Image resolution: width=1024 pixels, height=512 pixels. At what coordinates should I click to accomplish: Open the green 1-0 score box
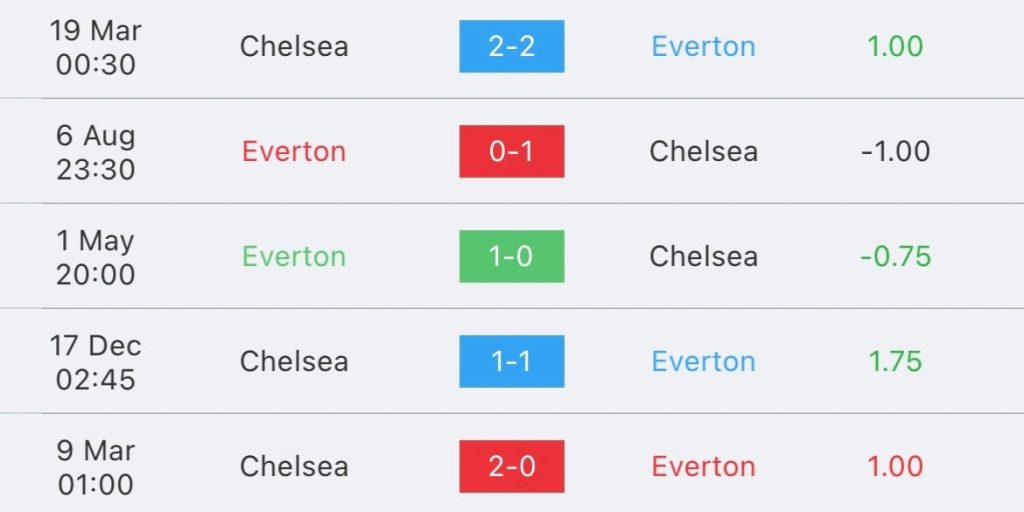pos(511,257)
